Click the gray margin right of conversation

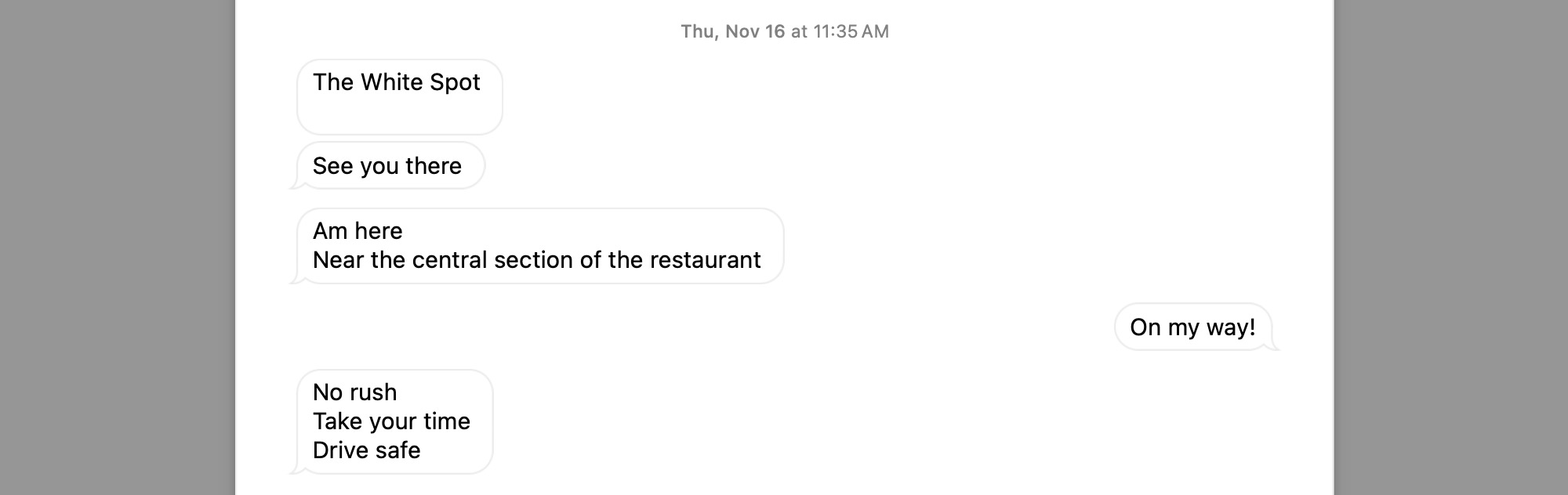(1450, 247)
